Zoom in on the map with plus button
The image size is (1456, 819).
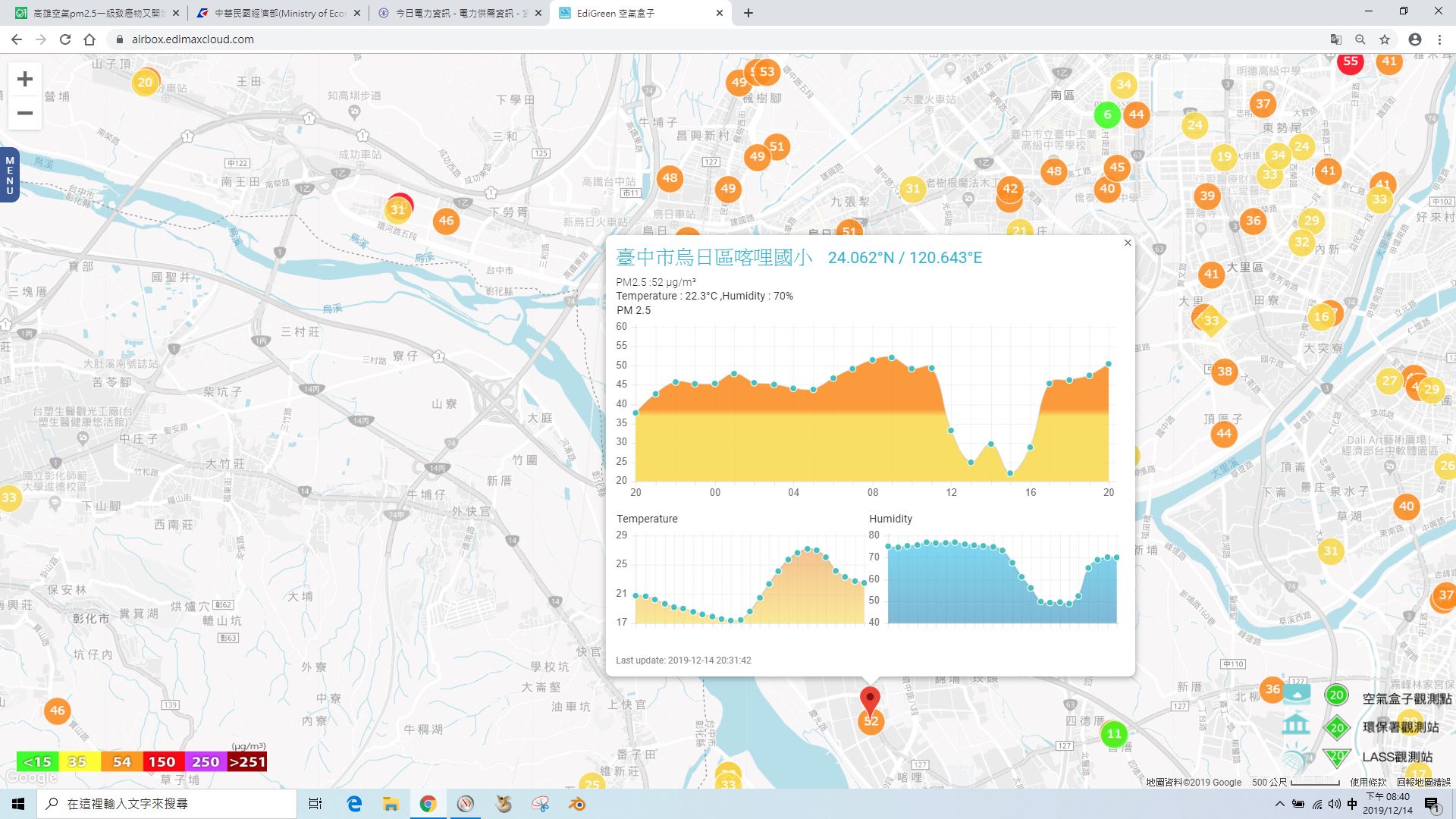pos(25,79)
